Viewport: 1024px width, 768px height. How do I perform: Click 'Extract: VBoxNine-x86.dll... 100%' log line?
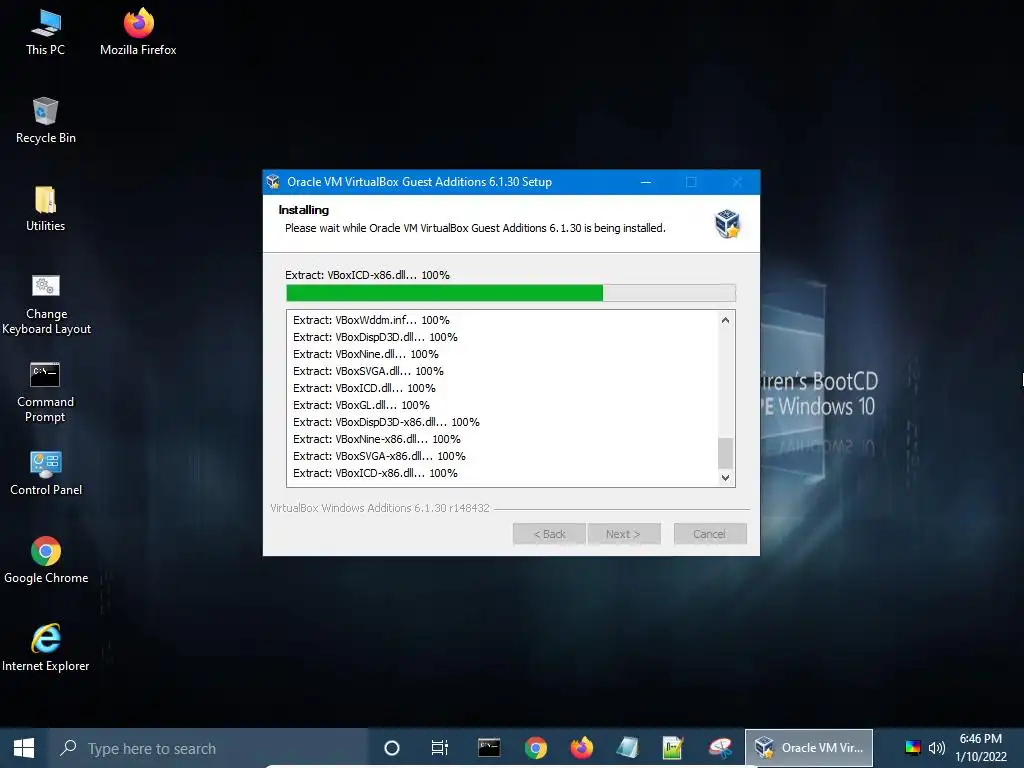pyautogui.click(x=377, y=439)
